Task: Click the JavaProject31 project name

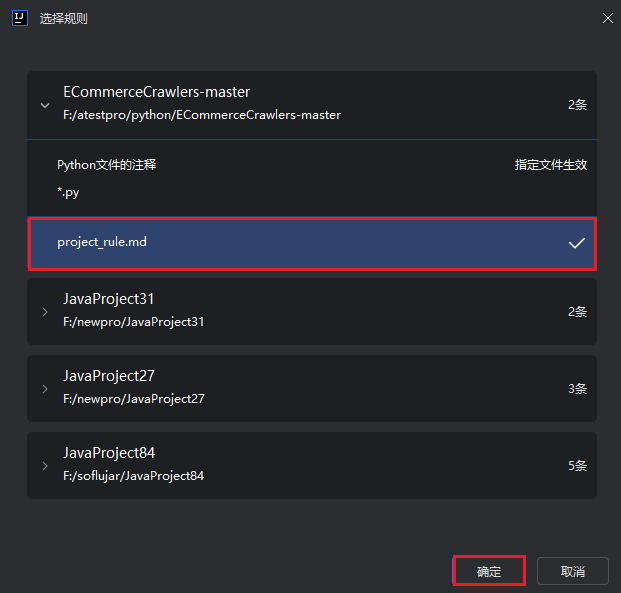Action: [x=108, y=299]
